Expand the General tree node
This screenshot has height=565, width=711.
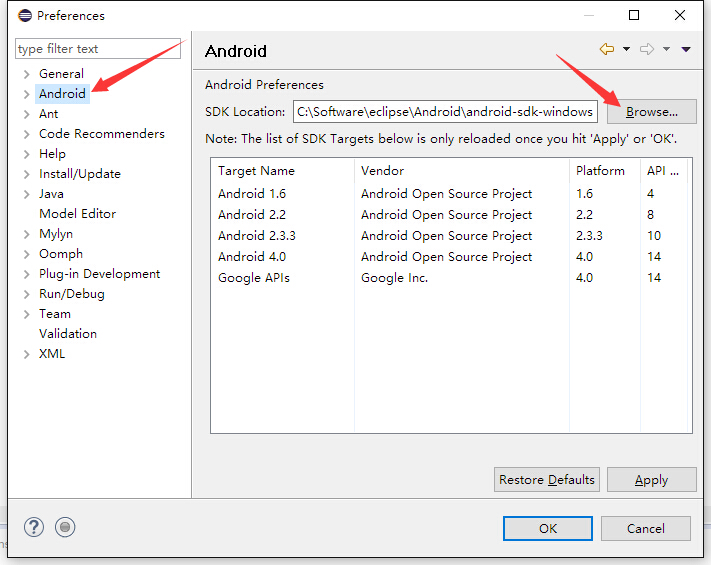click(x=26, y=74)
